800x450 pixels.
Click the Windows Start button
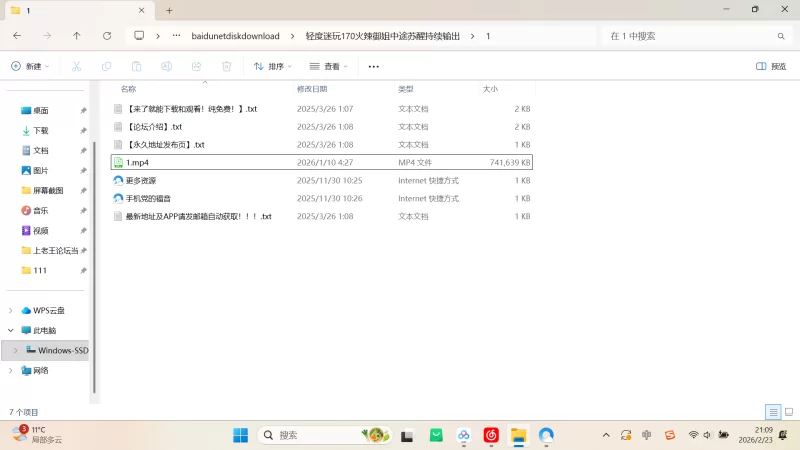(241, 435)
